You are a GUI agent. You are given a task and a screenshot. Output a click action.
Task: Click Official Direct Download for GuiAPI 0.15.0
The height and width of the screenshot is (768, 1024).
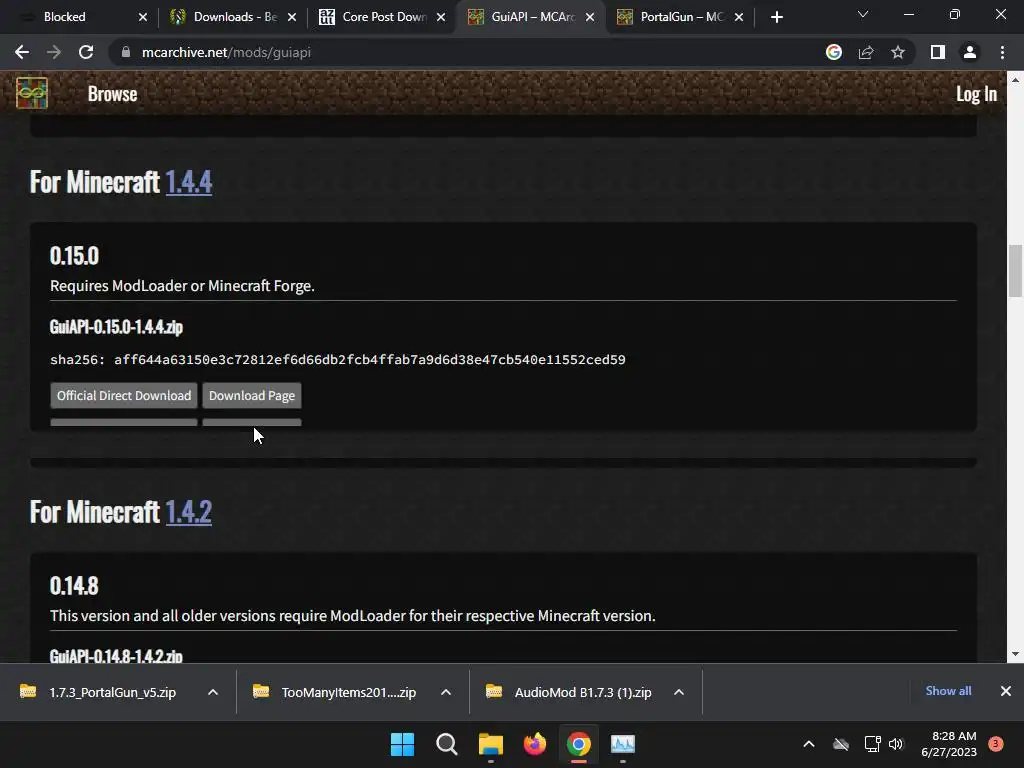124,396
